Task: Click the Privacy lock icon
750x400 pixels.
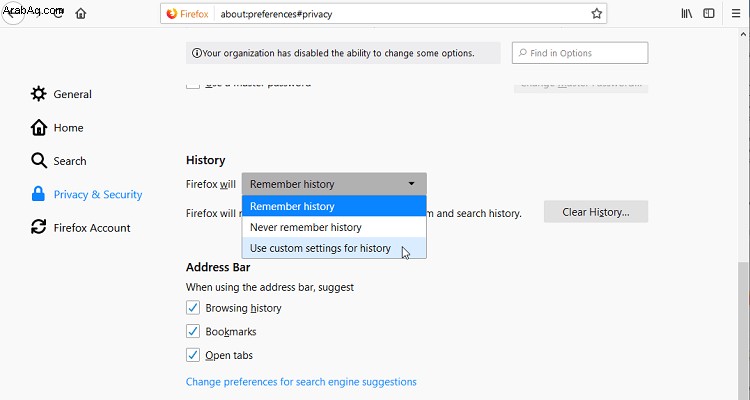Action: (38, 194)
